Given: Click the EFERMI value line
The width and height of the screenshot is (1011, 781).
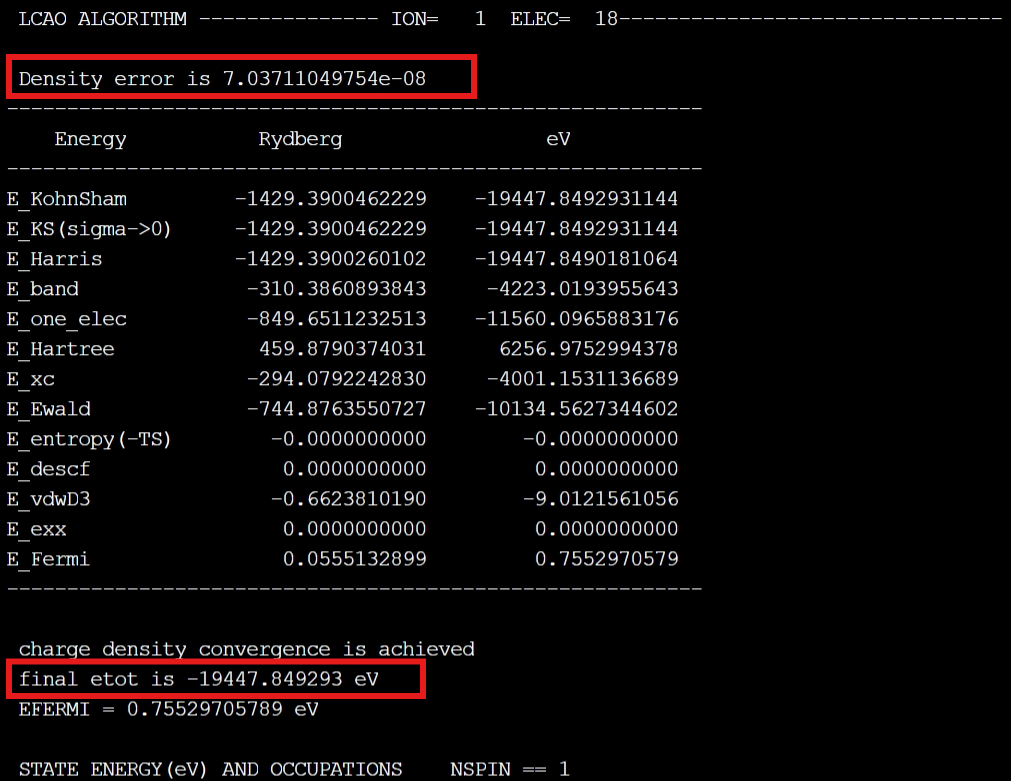Looking at the screenshot, I should pyautogui.click(x=168, y=710).
